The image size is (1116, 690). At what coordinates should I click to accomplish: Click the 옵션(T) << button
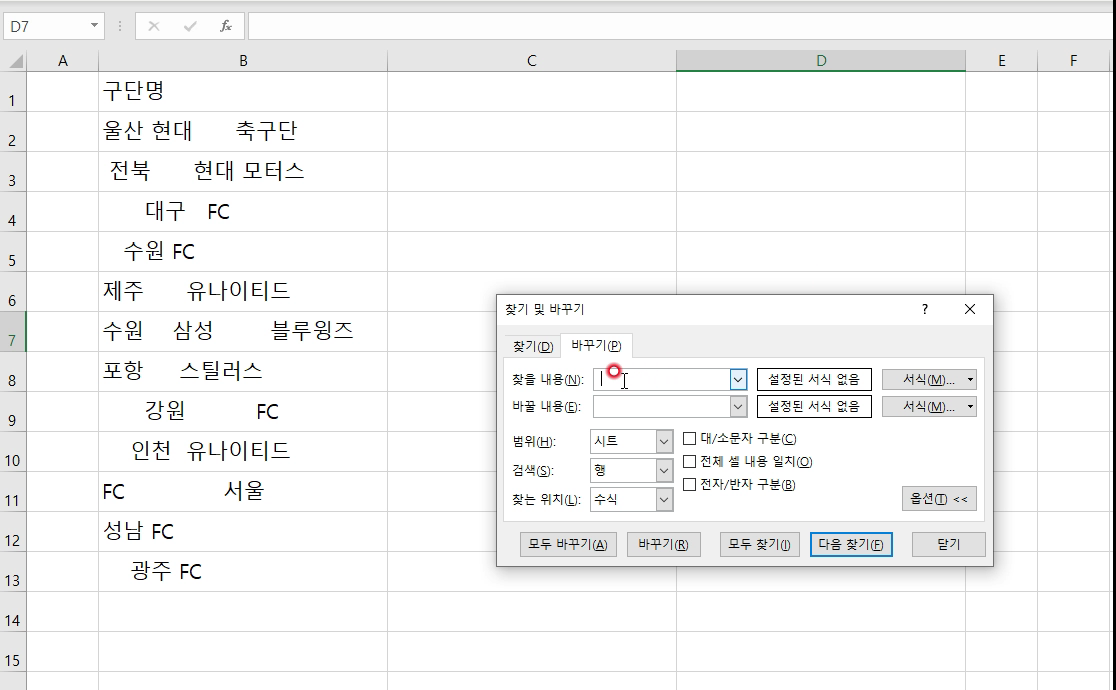click(939, 498)
